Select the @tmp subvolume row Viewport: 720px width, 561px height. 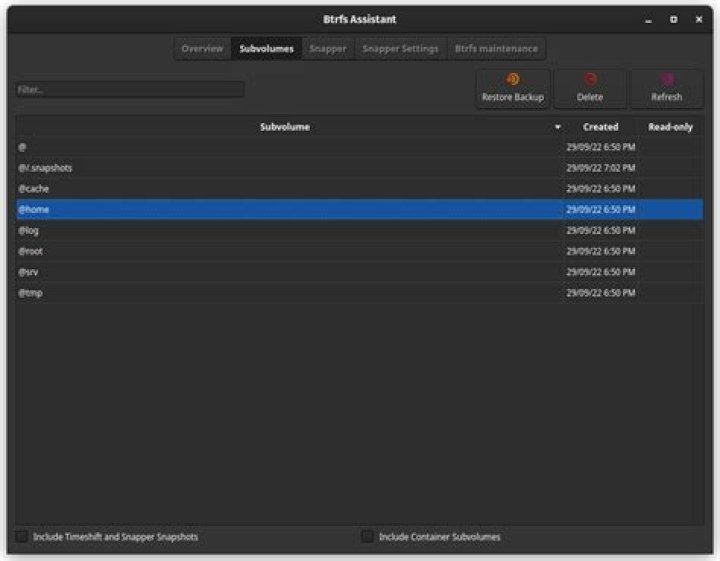click(x=360, y=292)
